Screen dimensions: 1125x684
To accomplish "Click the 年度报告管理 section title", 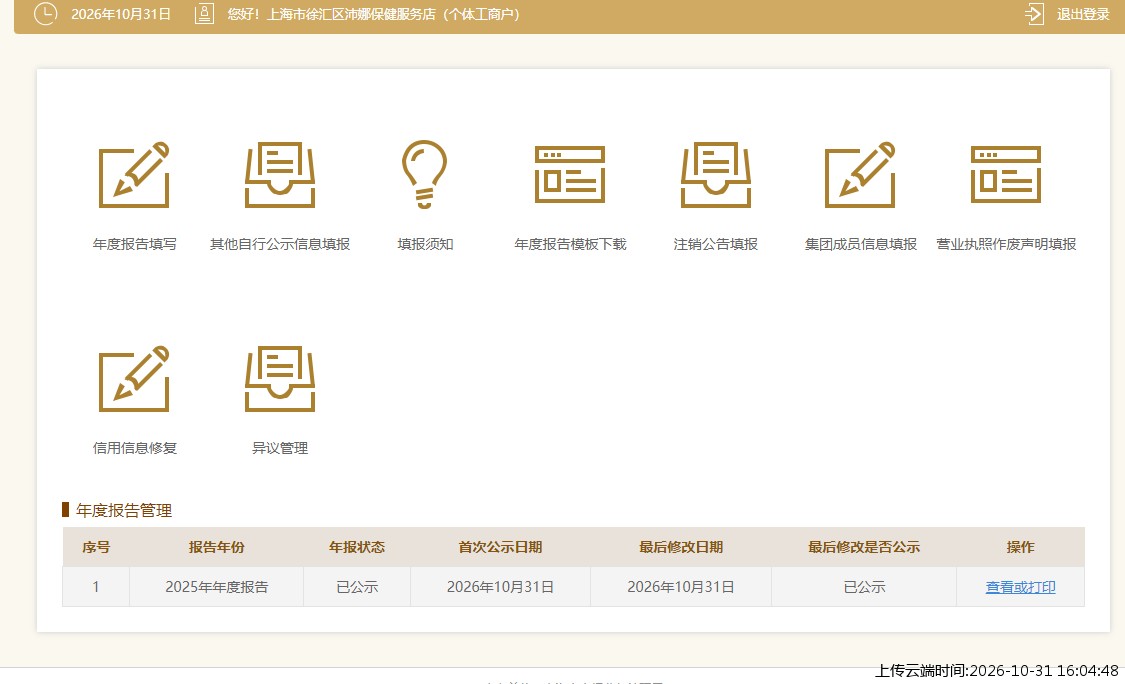I will (x=124, y=510).
